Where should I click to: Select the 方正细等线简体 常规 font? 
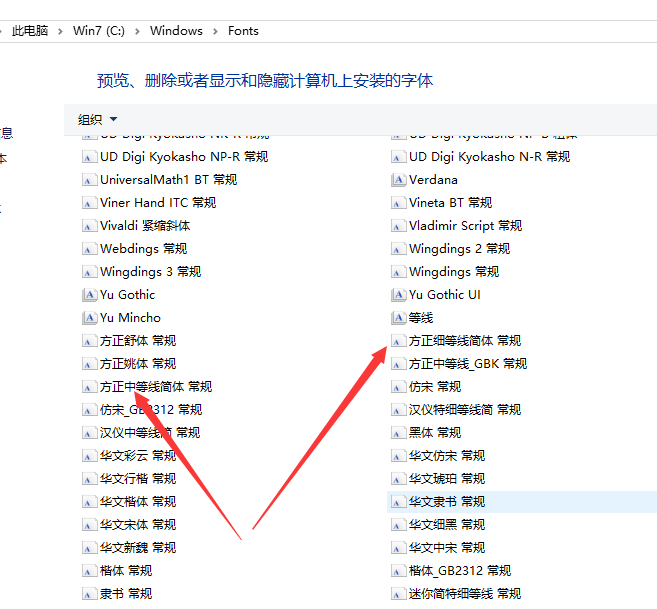pyautogui.click(x=464, y=341)
